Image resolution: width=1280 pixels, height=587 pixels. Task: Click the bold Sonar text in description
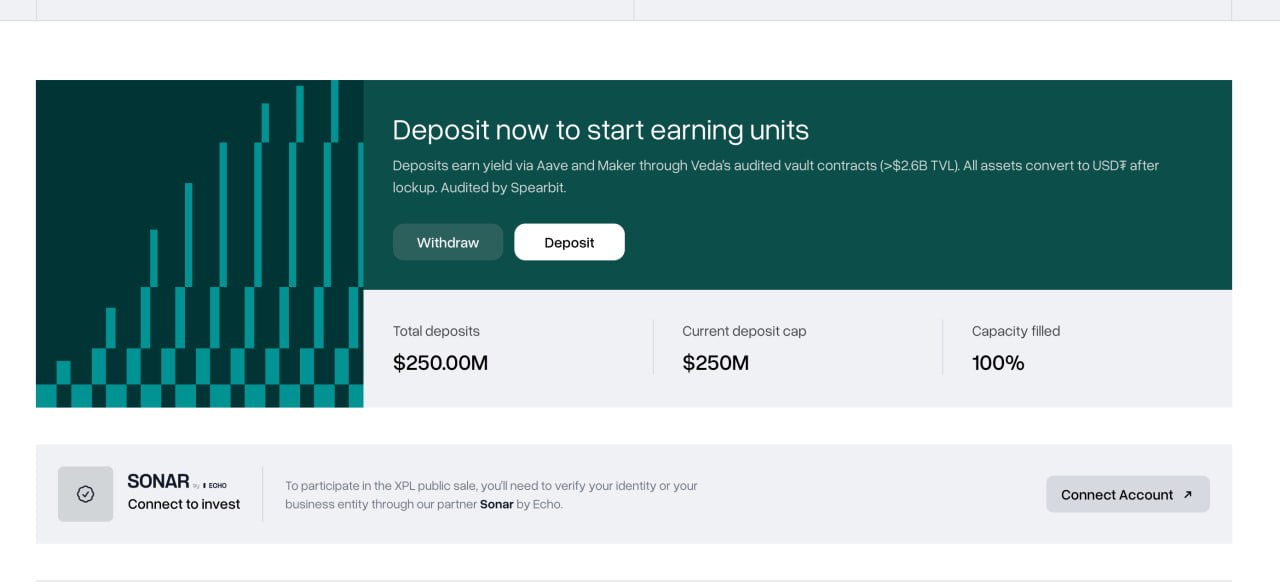point(497,504)
